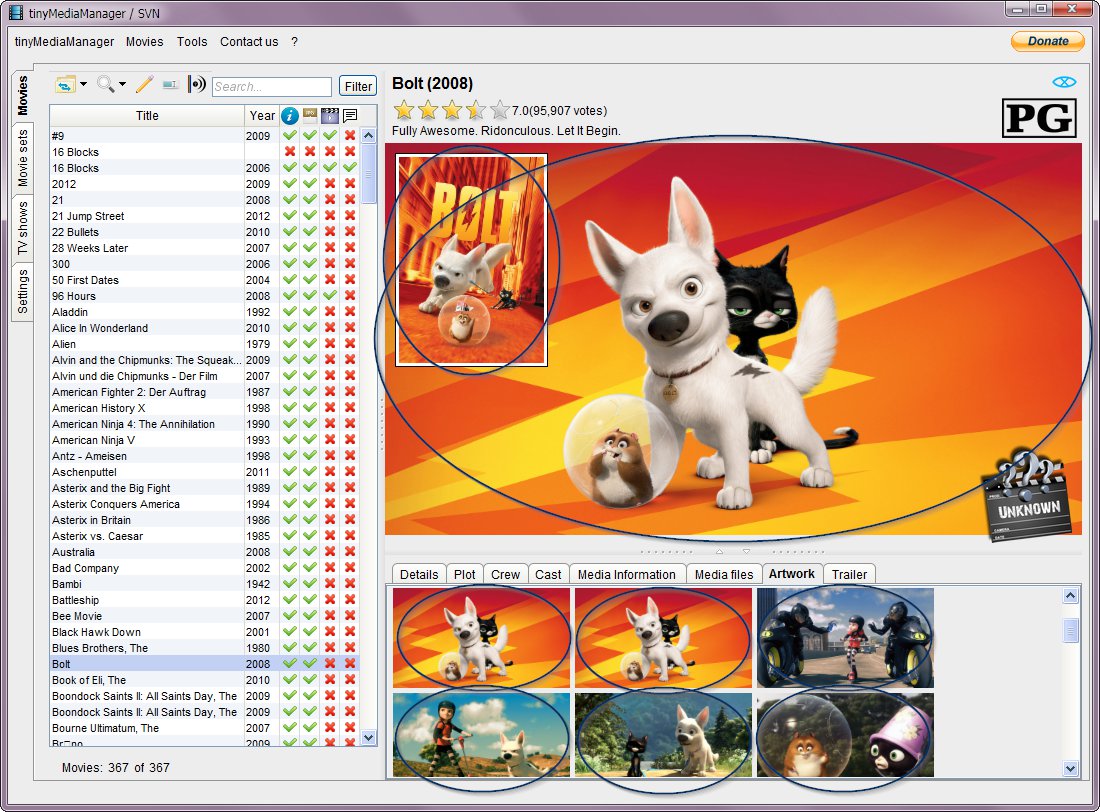Switch to the Media files tab
Screen dimensions: 1100x812
(x=724, y=575)
